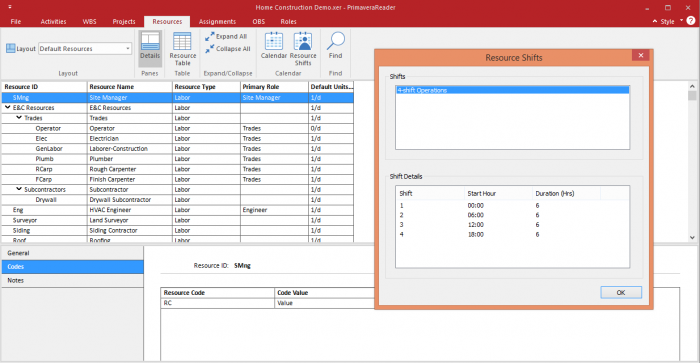Click the Duration (Hrs) column header
Image resolution: width=700 pixels, height=363 pixels.
pos(566,193)
